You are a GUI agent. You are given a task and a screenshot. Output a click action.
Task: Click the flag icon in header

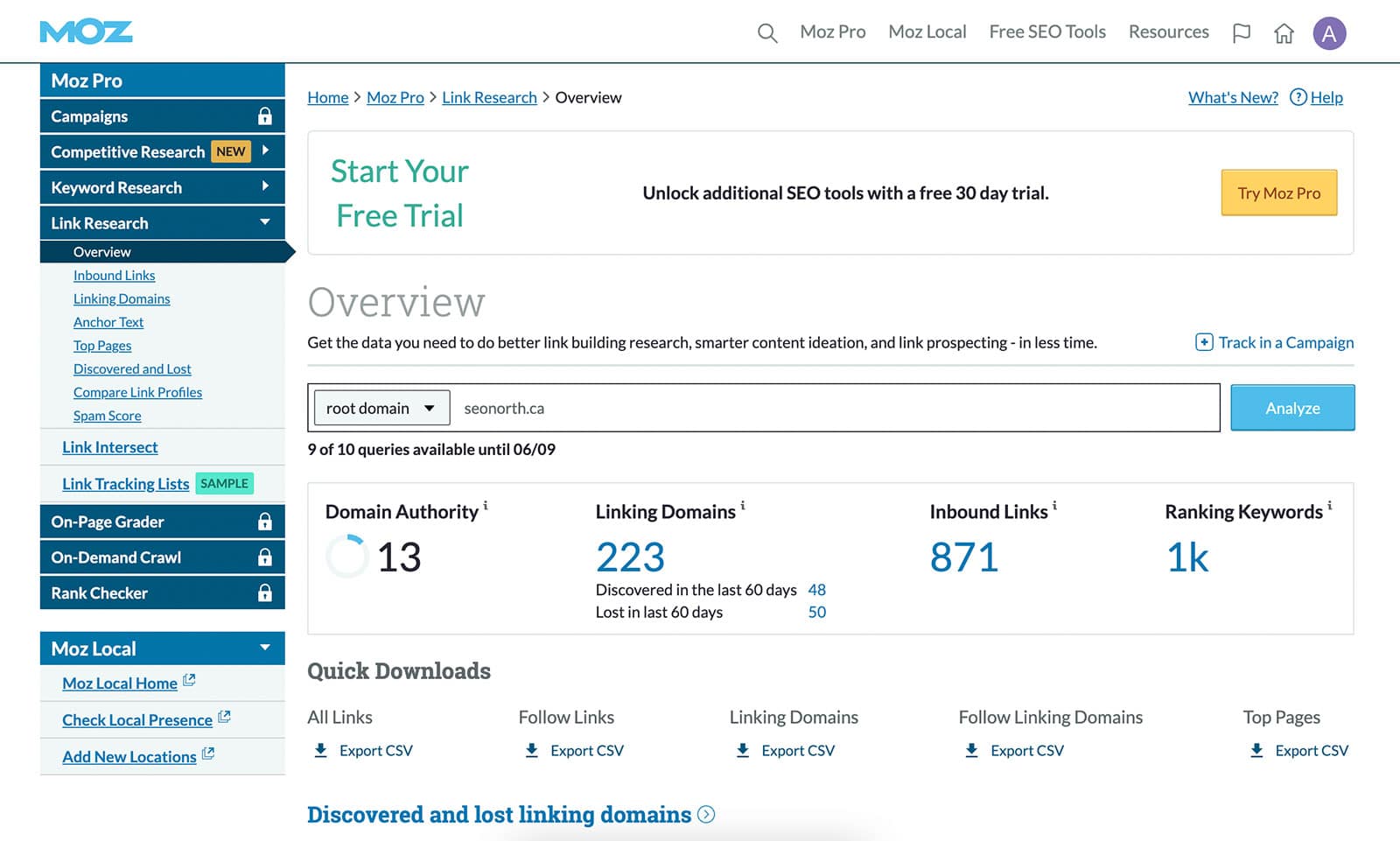[1241, 33]
